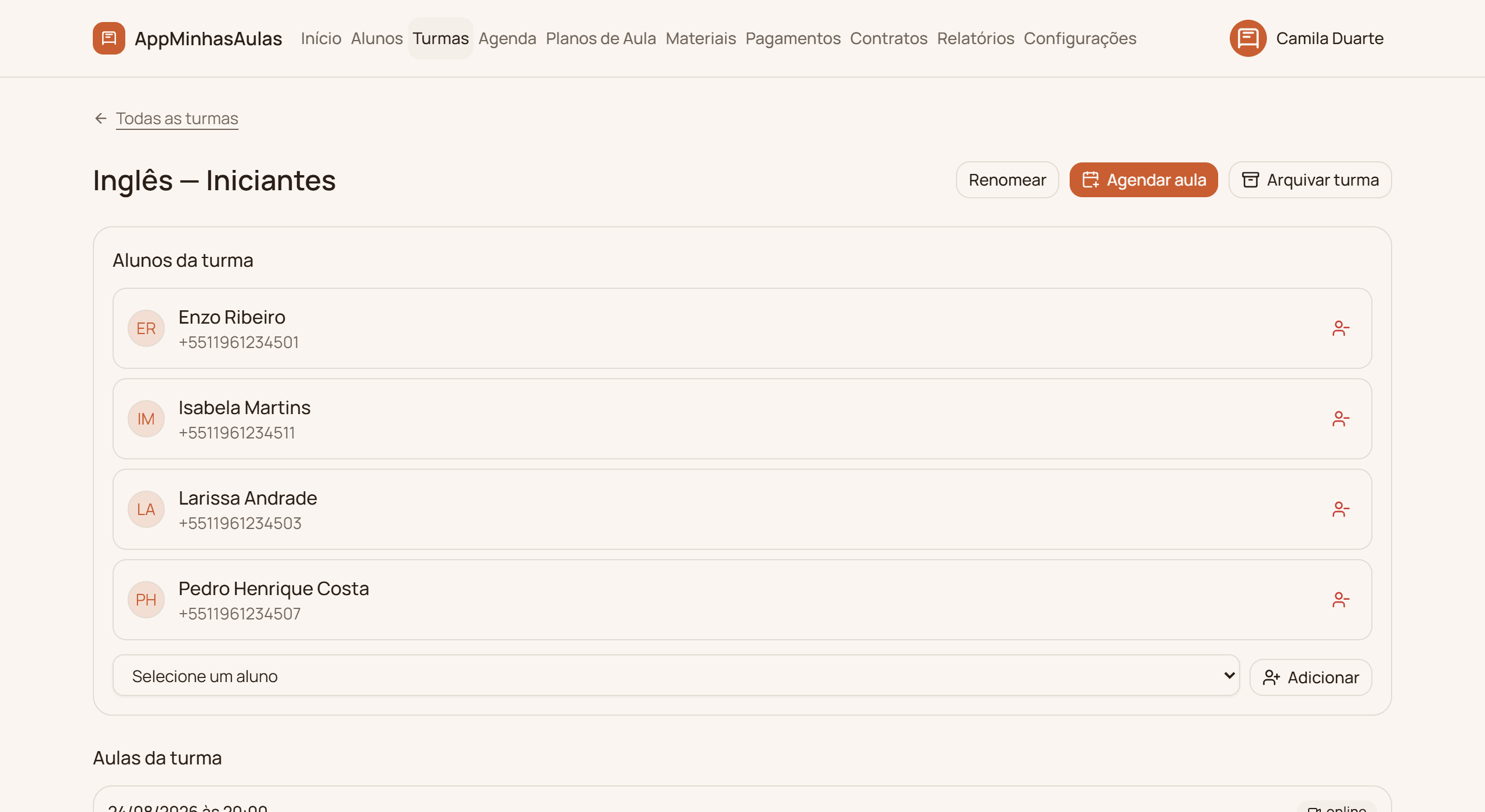
Task: Open the Alunos section
Action: pyautogui.click(x=376, y=38)
